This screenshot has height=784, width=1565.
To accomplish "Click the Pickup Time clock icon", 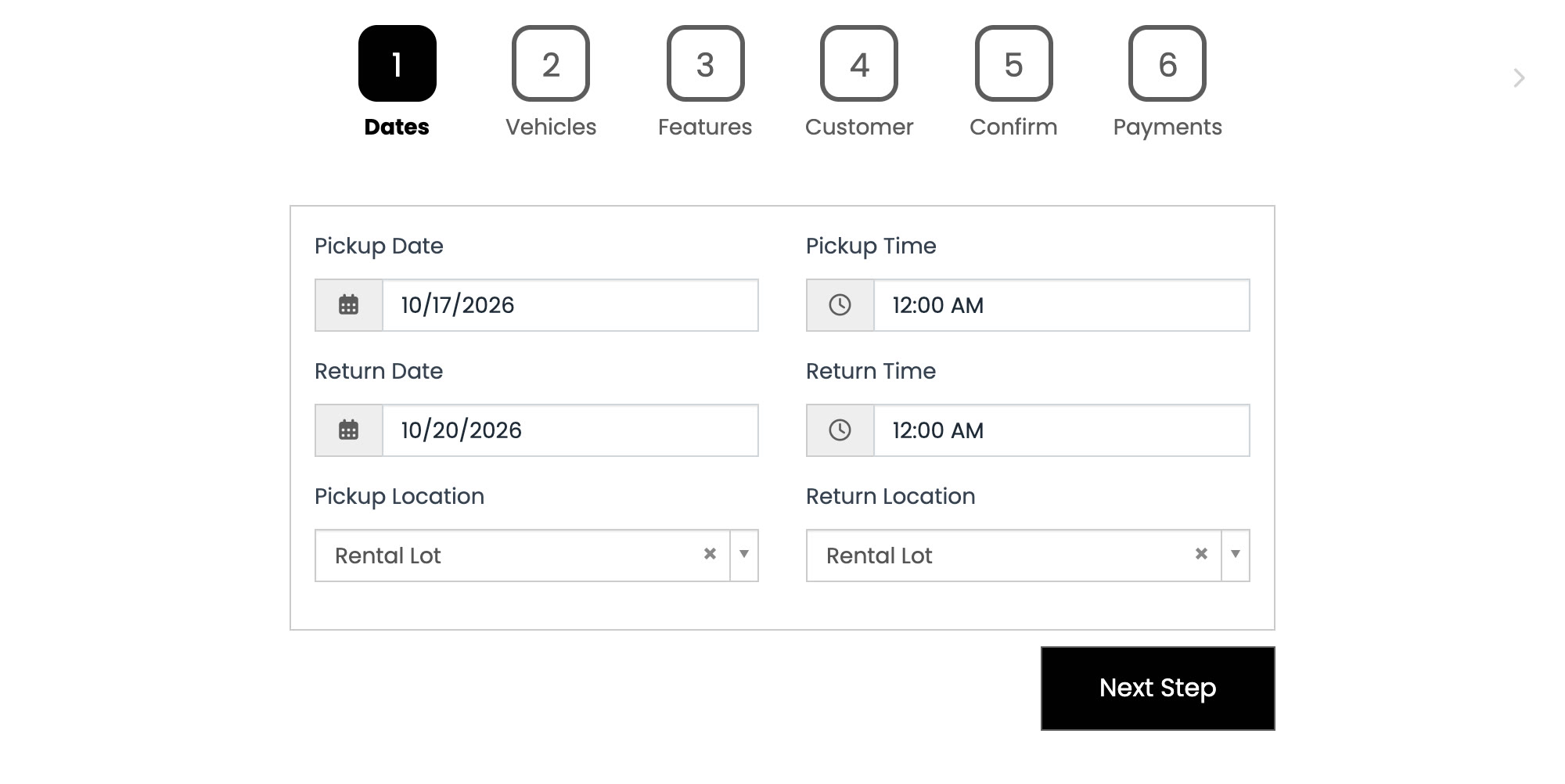I will tap(840, 305).
